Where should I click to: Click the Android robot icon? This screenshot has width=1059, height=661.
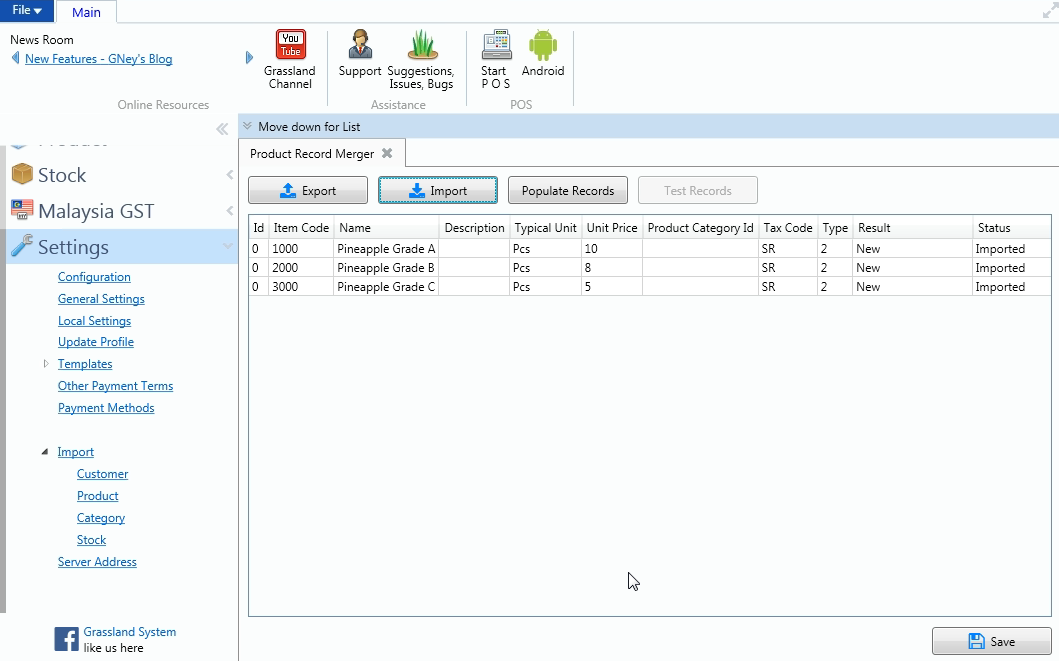tap(543, 46)
